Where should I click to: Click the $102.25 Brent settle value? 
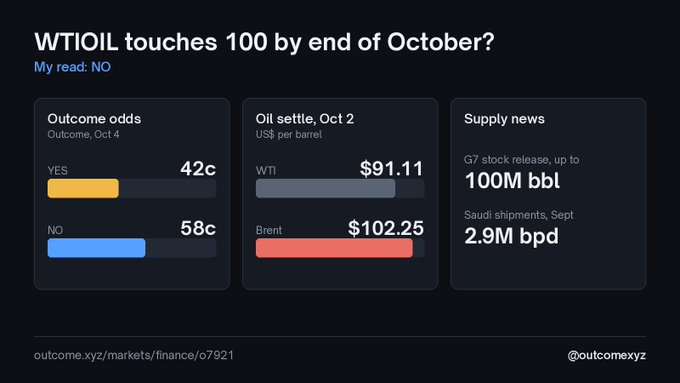coord(386,228)
